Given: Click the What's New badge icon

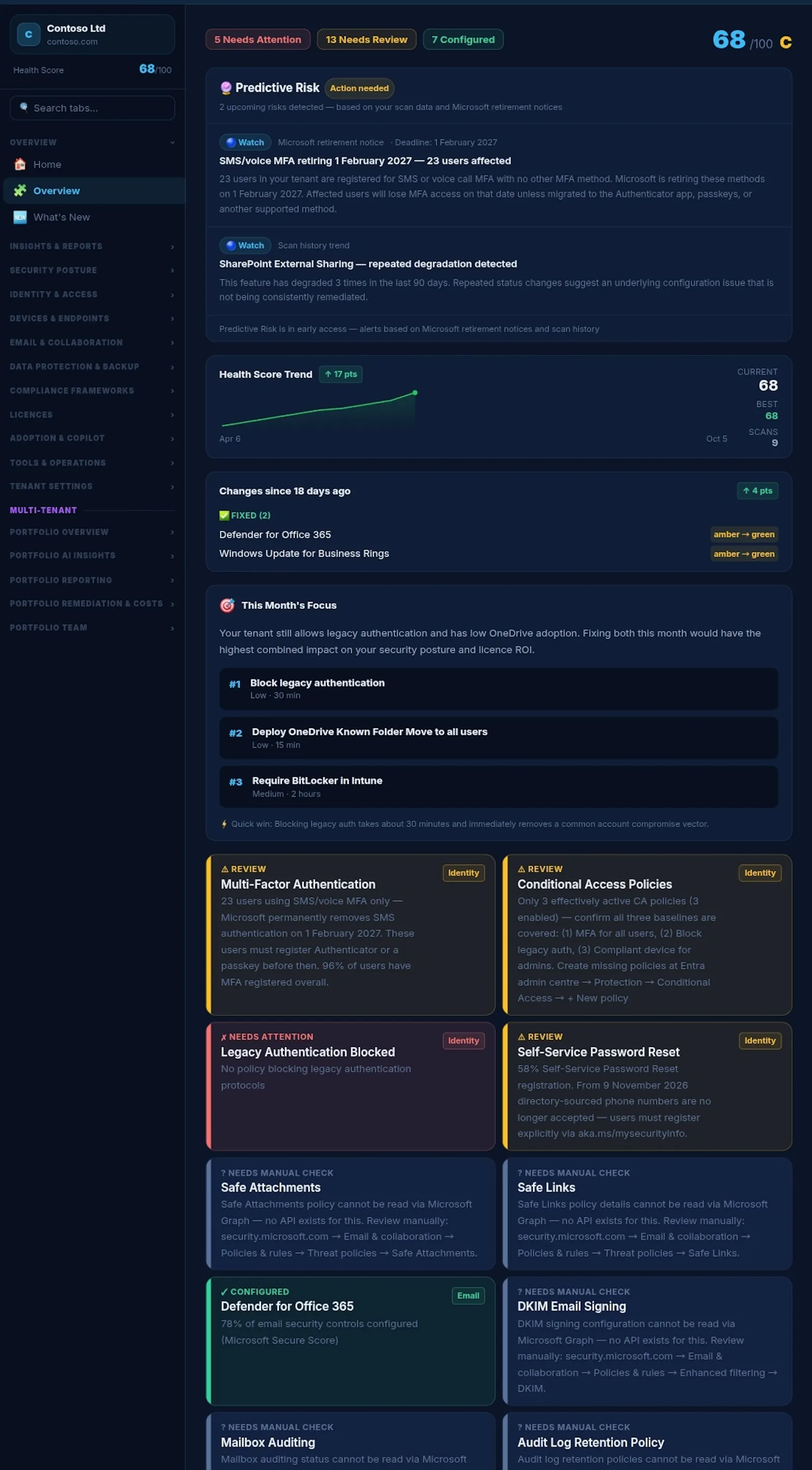Looking at the screenshot, I should (20, 217).
